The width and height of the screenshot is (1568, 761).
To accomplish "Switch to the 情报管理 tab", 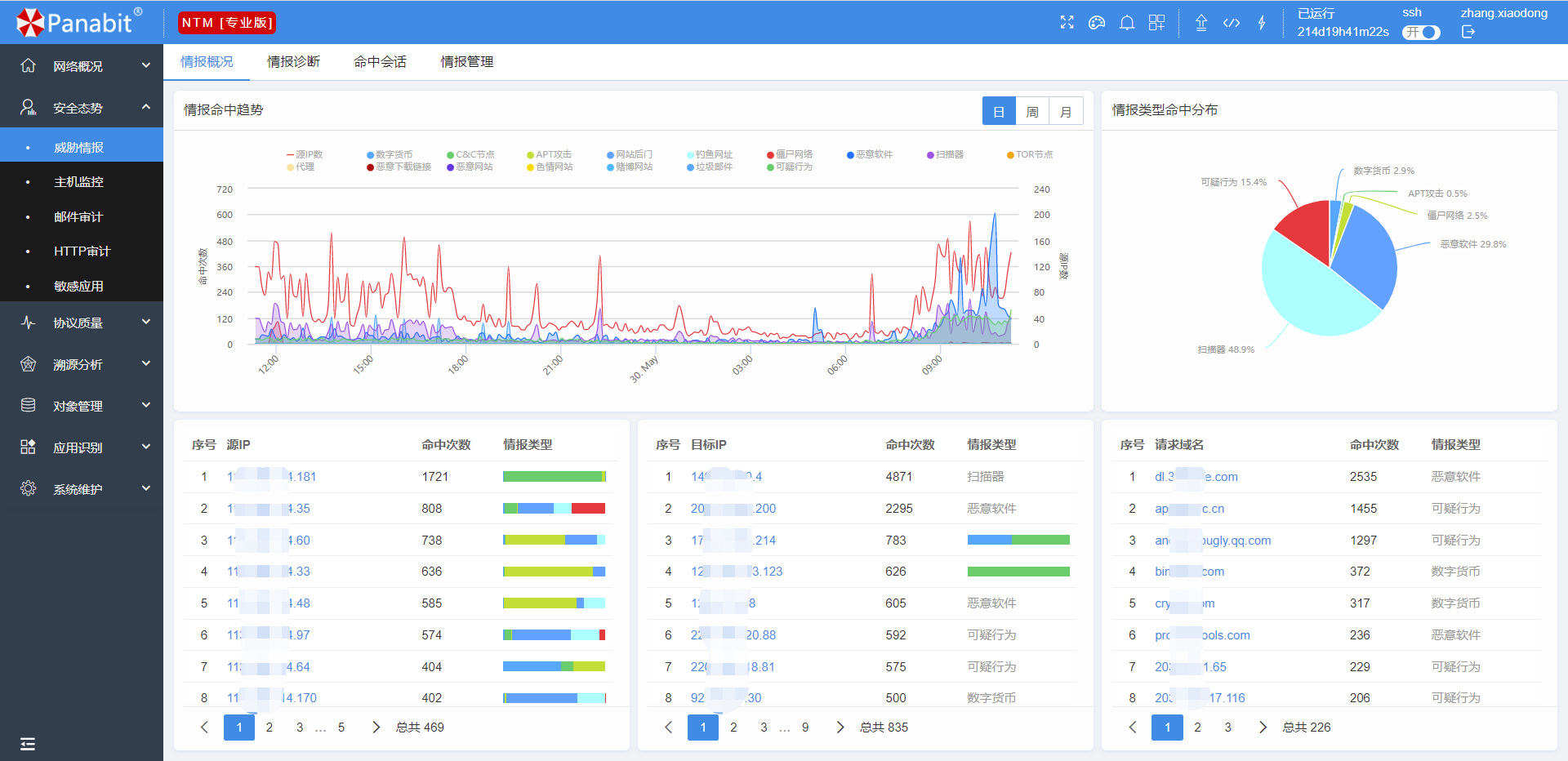I will click(466, 62).
